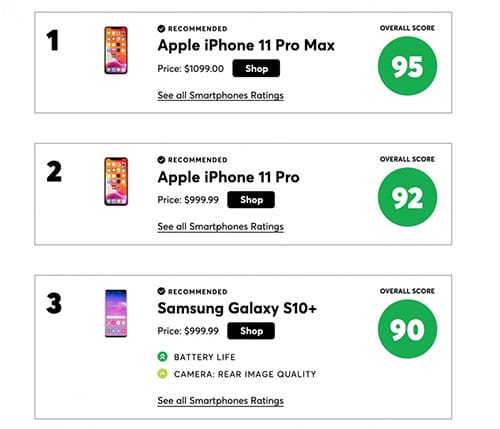This screenshot has height=429, width=500.
Task: Click the Recommended checkmark badge for iPhone 11 Pro
Action: (x=161, y=160)
